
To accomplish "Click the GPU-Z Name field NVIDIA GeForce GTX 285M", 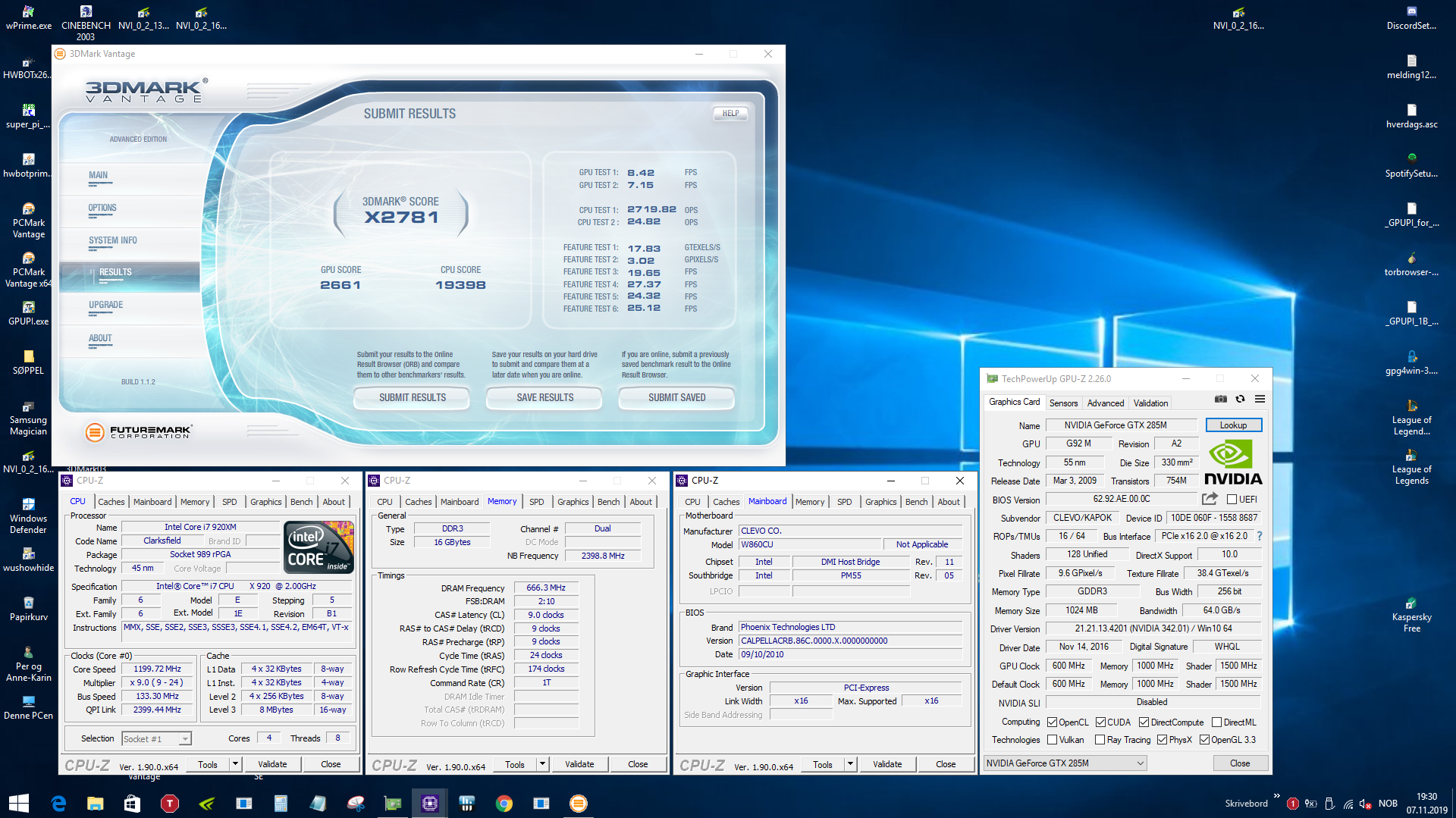I will [x=1121, y=425].
